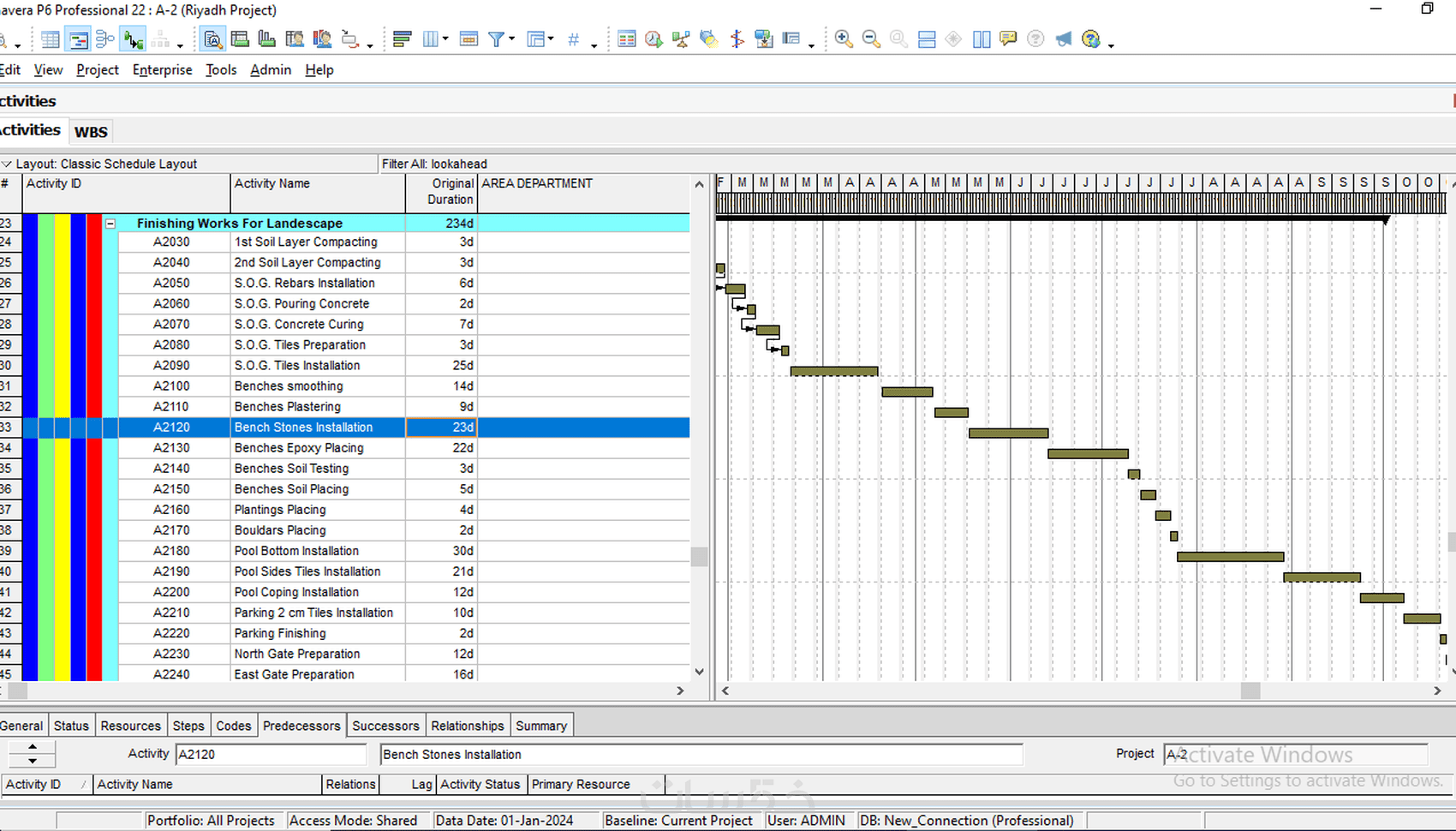
Task: Open dropdown arrow after the hash icon
Action: 594,45
